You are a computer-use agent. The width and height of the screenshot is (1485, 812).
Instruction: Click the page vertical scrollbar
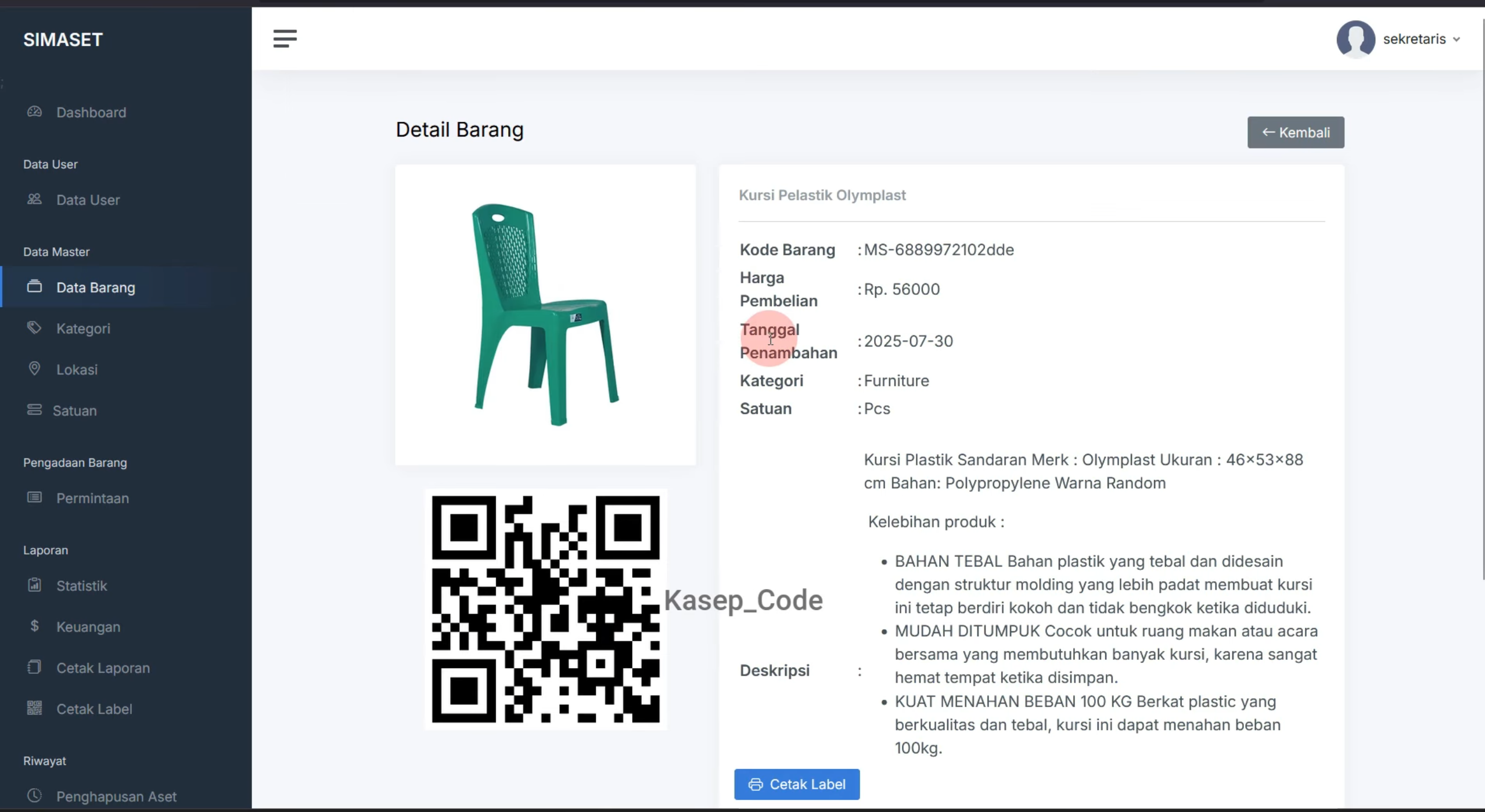(1483, 299)
